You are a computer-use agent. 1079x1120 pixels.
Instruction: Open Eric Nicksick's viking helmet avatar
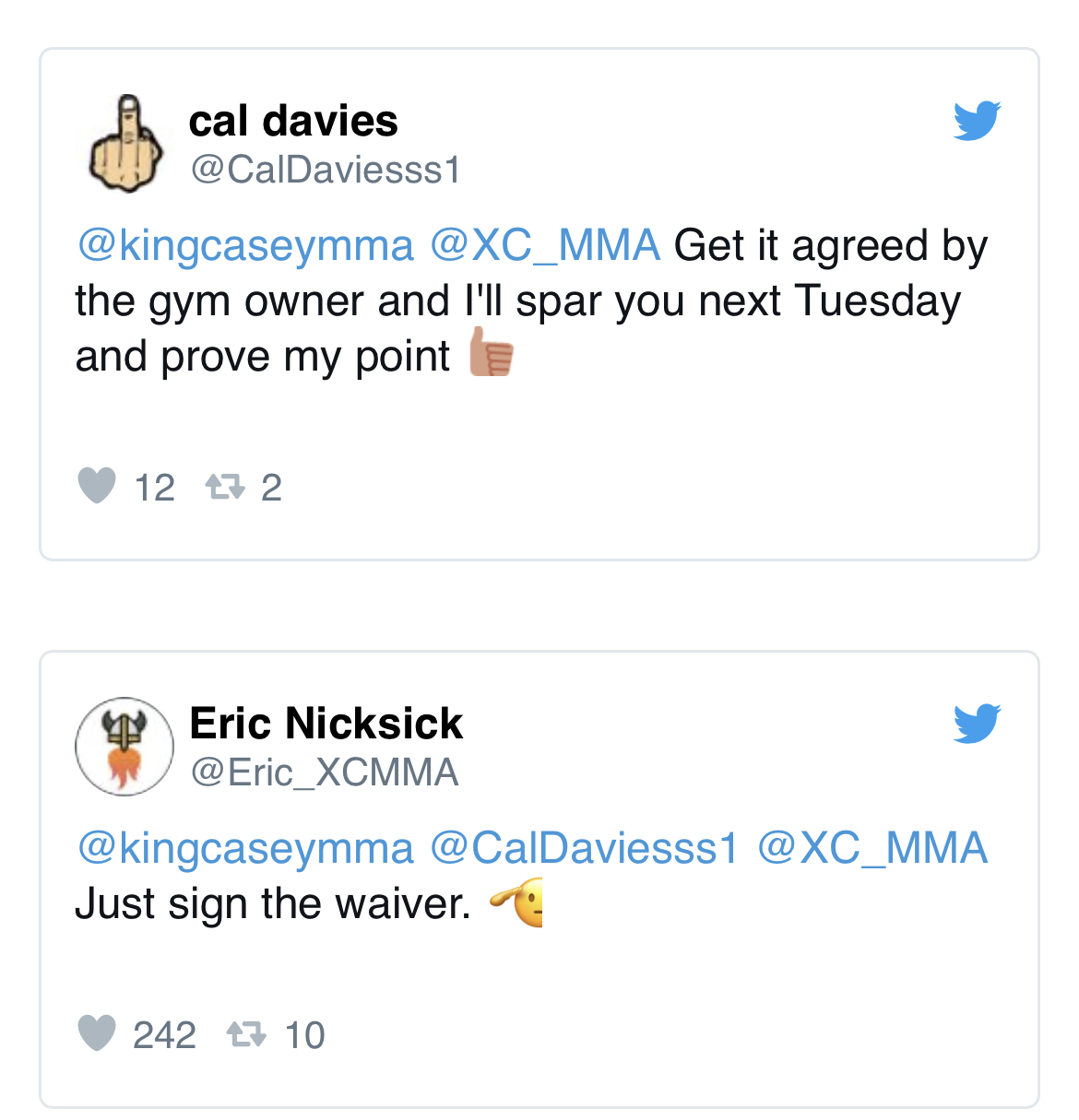tap(125, 747)
